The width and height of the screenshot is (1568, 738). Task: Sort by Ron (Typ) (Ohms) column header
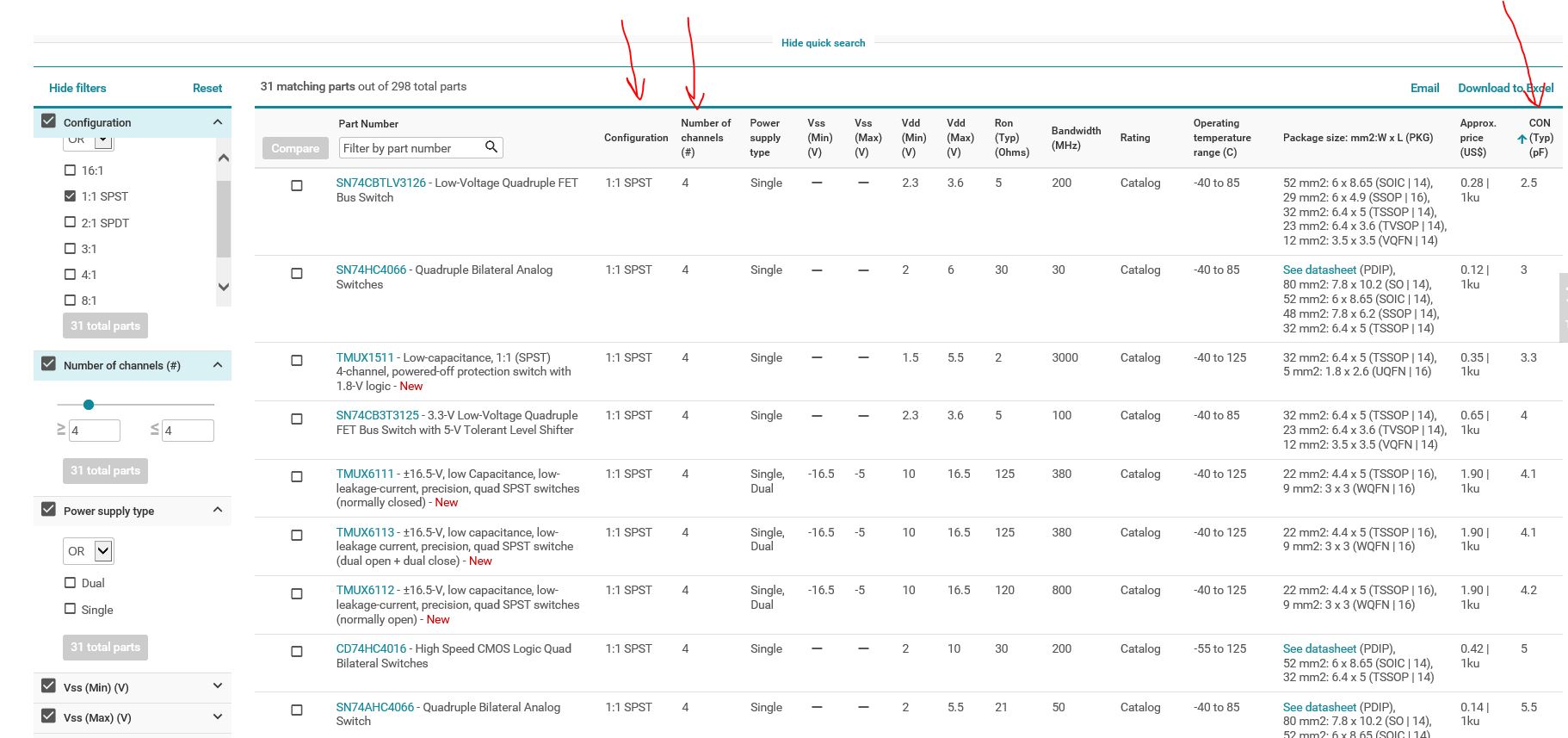pyautogui.click(x=1011, y=138)
